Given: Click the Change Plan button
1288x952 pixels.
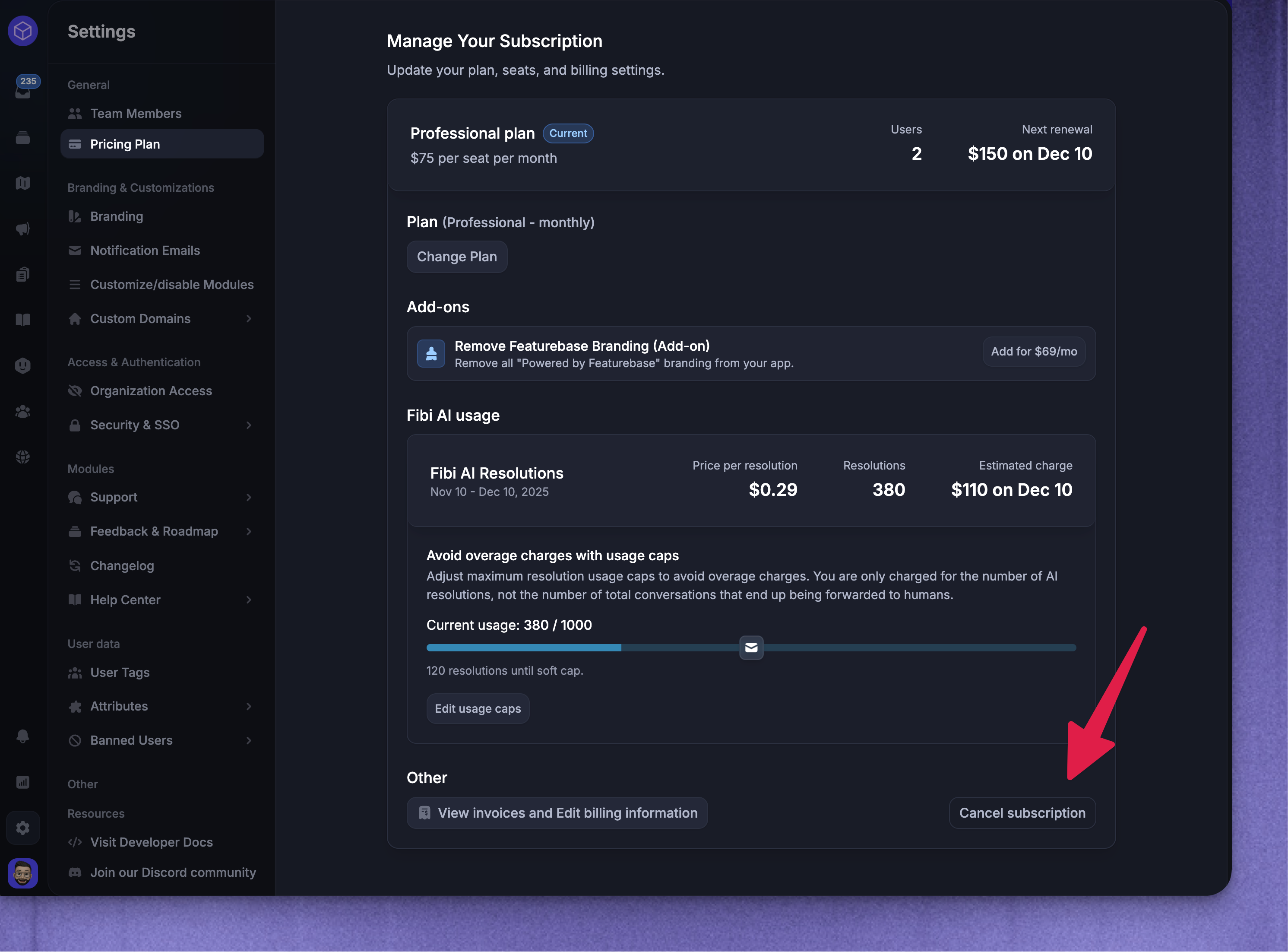Looking at the screenshot, I should pos(457,257).
